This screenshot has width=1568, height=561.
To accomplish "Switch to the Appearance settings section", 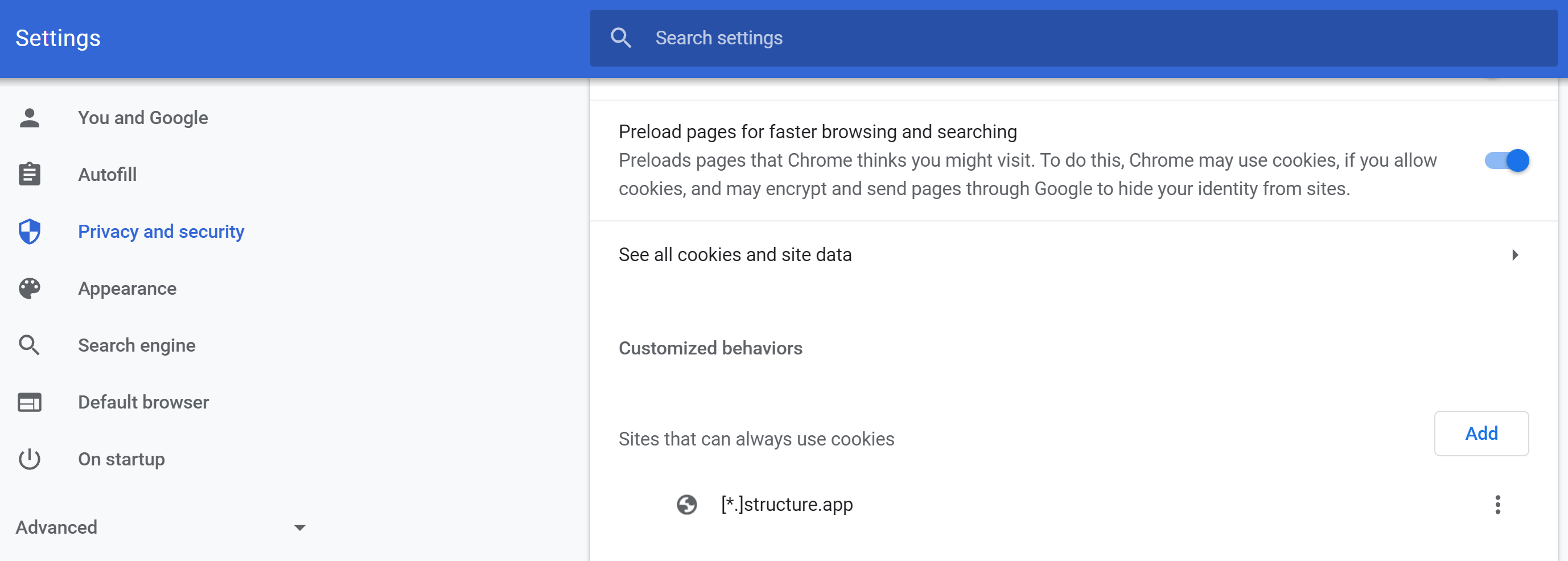I will pos(127,288).
